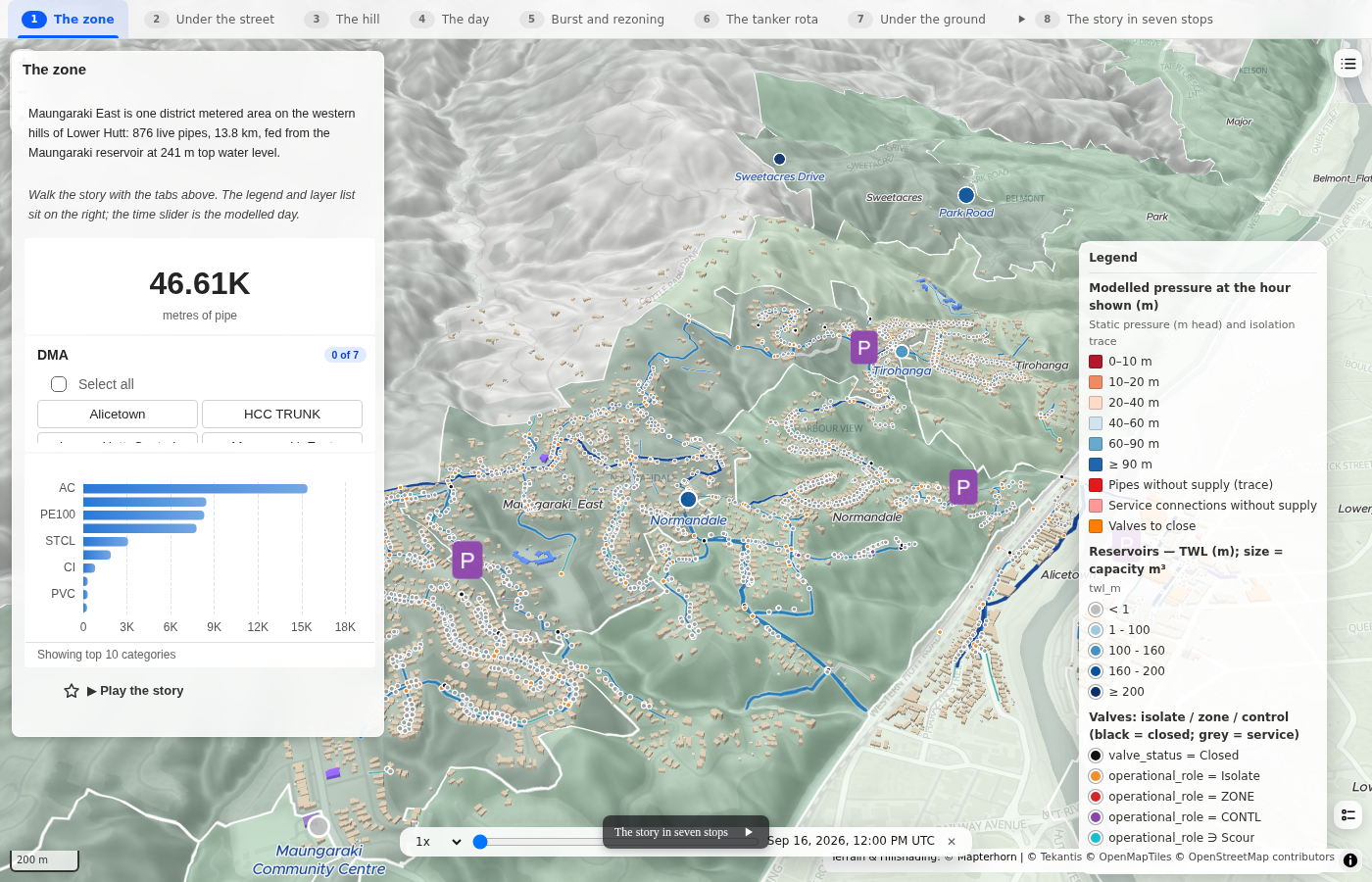Click the 0–10 m red legend swatch
Image resolution: width=1372 pixels, height=882 pixels.
1096,362
